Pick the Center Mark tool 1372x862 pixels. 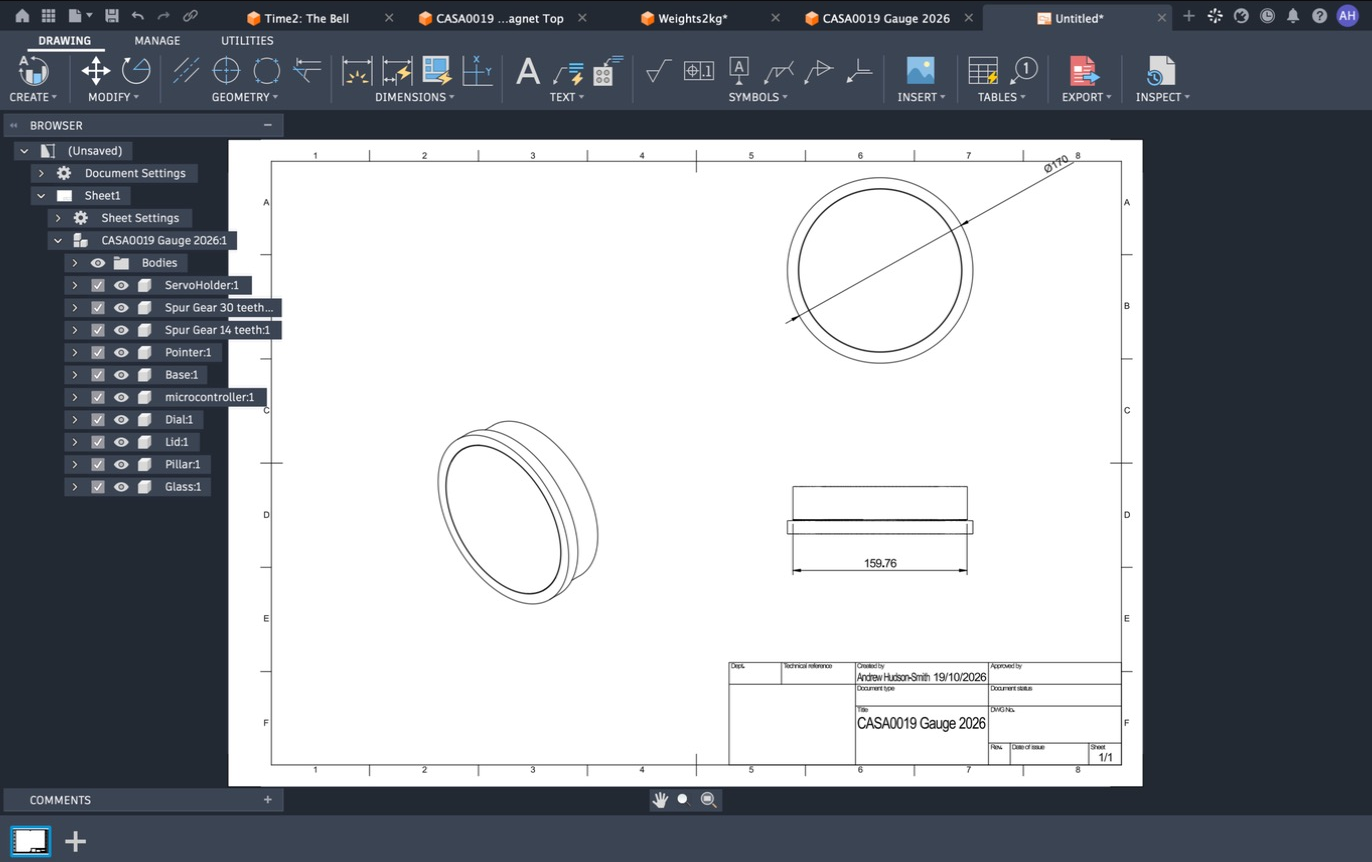[x=227, y=70]
